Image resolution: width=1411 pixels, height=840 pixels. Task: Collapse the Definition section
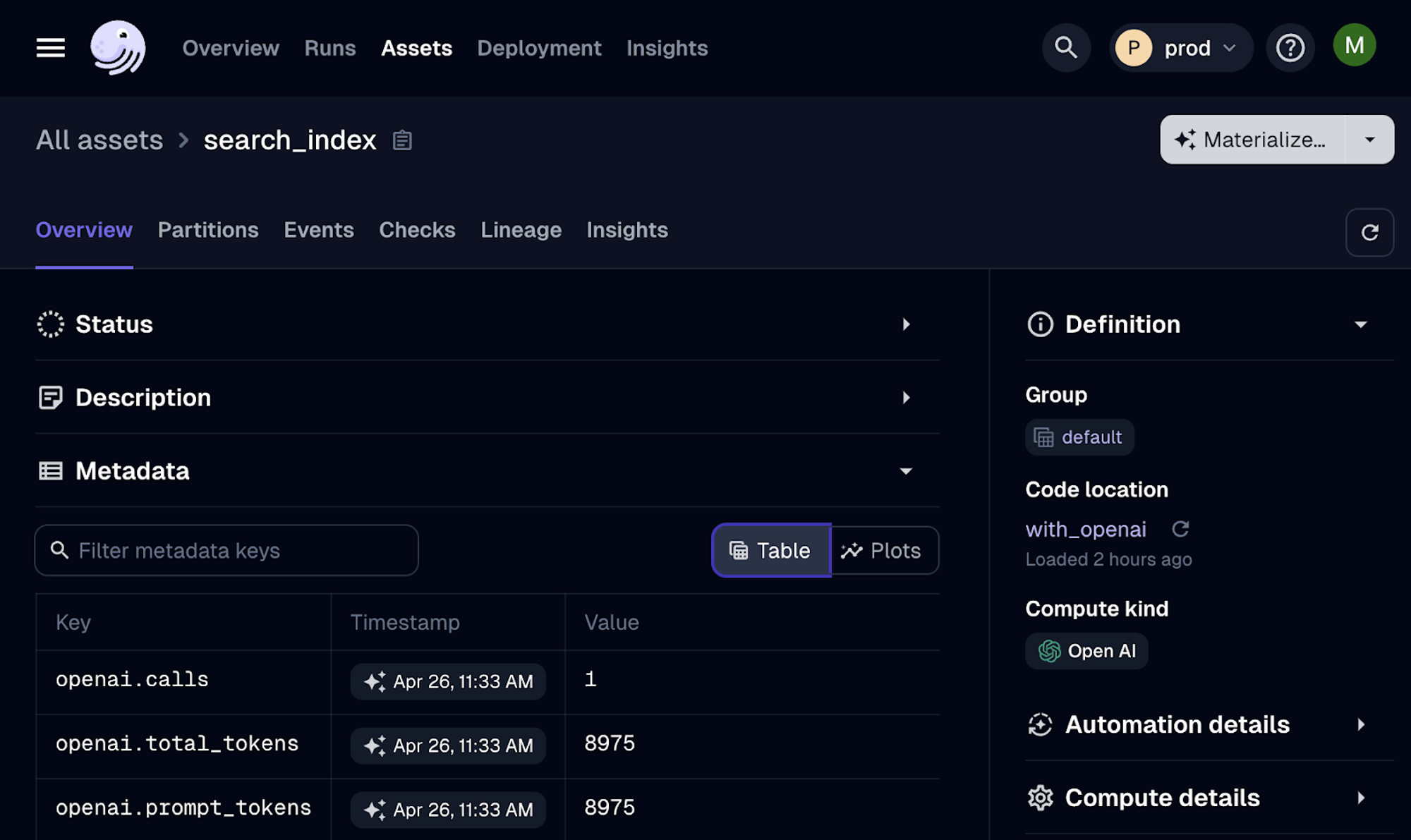point(1360,324)
